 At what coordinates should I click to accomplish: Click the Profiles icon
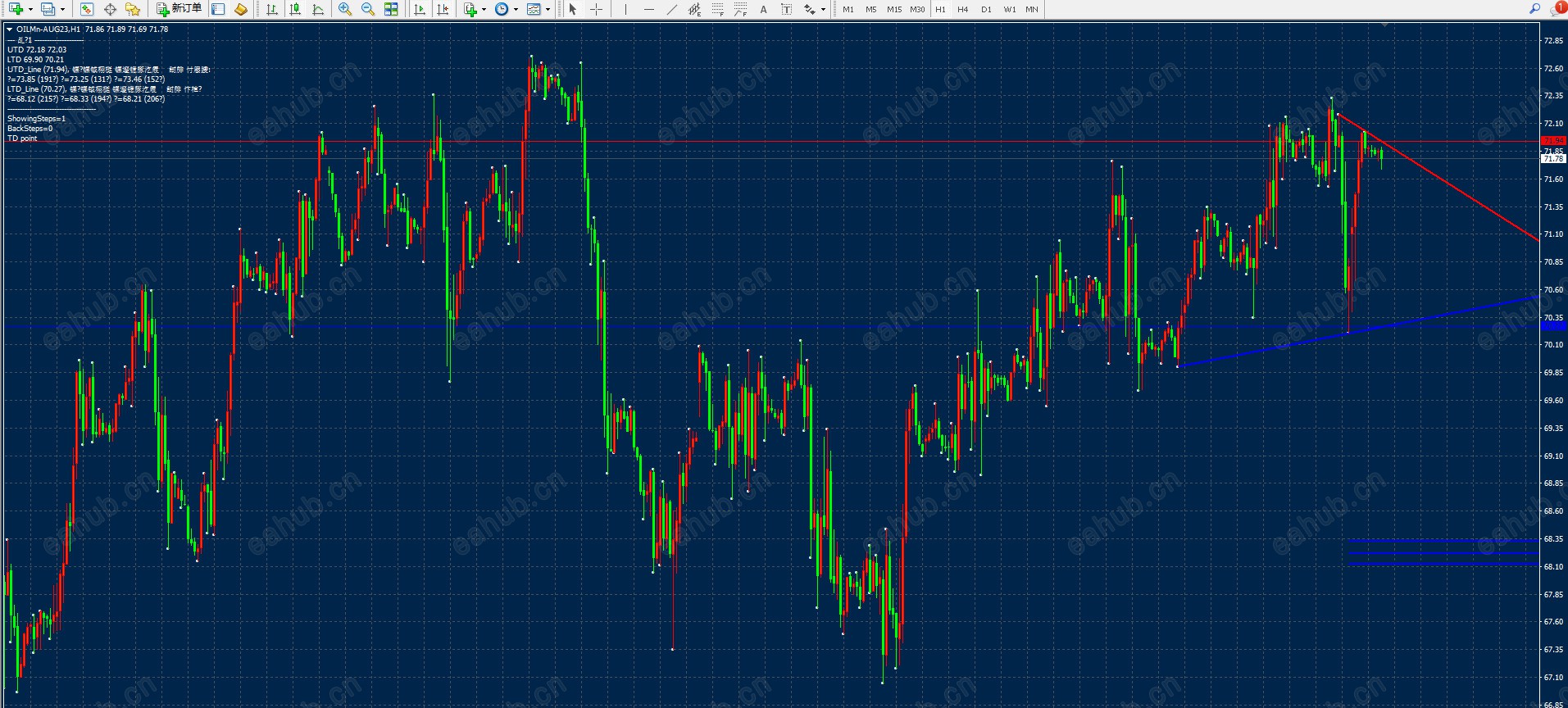pos(48,9)
